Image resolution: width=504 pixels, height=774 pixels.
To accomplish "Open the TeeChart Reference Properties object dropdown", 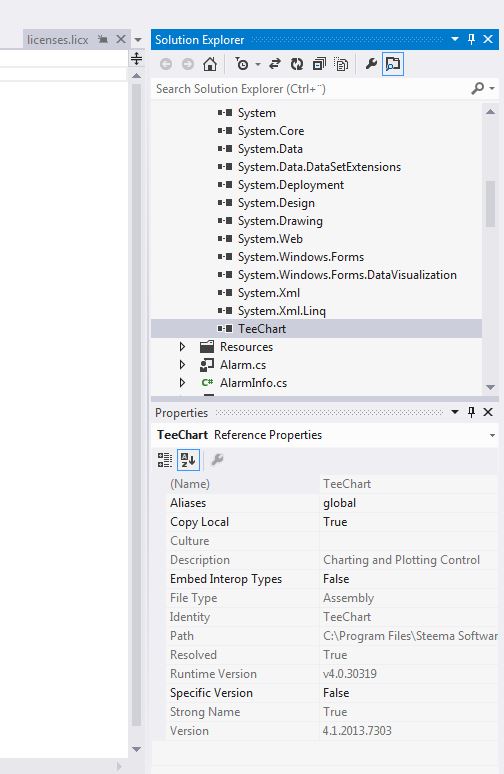I will (x=492, y=435).
